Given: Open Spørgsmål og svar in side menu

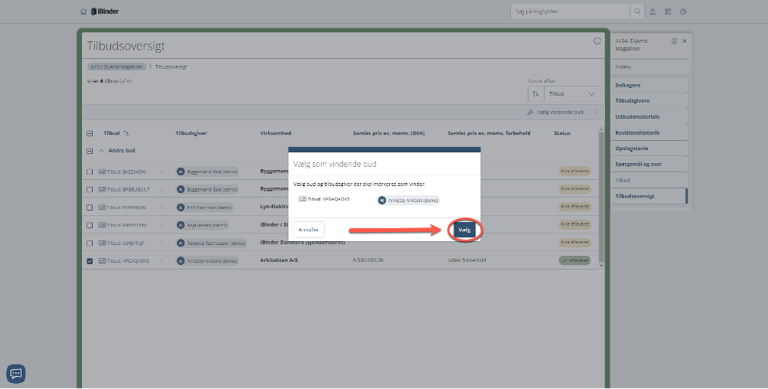Looking at the screenshot, I should point(649,164).
